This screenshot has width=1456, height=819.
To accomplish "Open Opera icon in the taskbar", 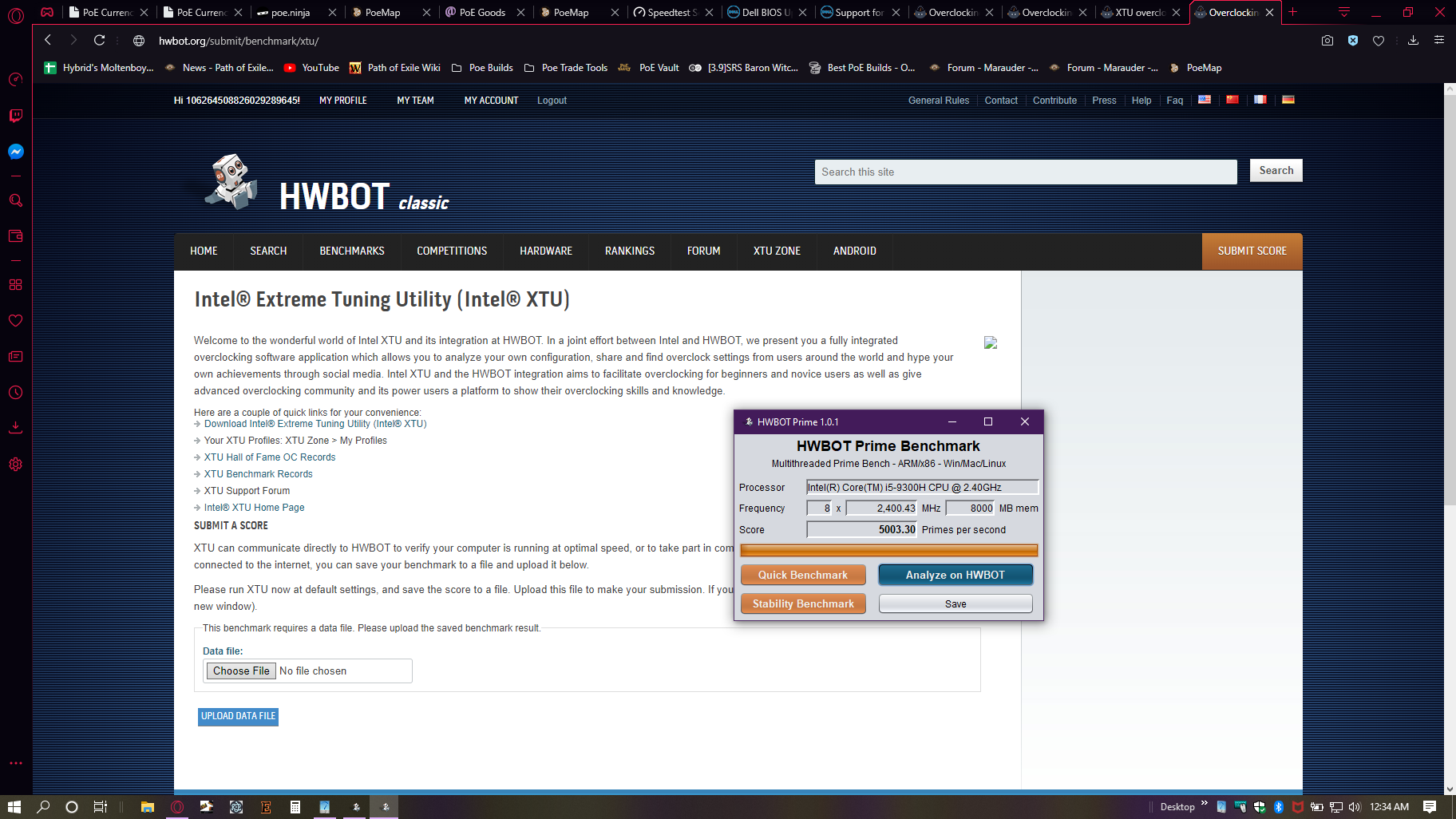I will pos(177,807).
